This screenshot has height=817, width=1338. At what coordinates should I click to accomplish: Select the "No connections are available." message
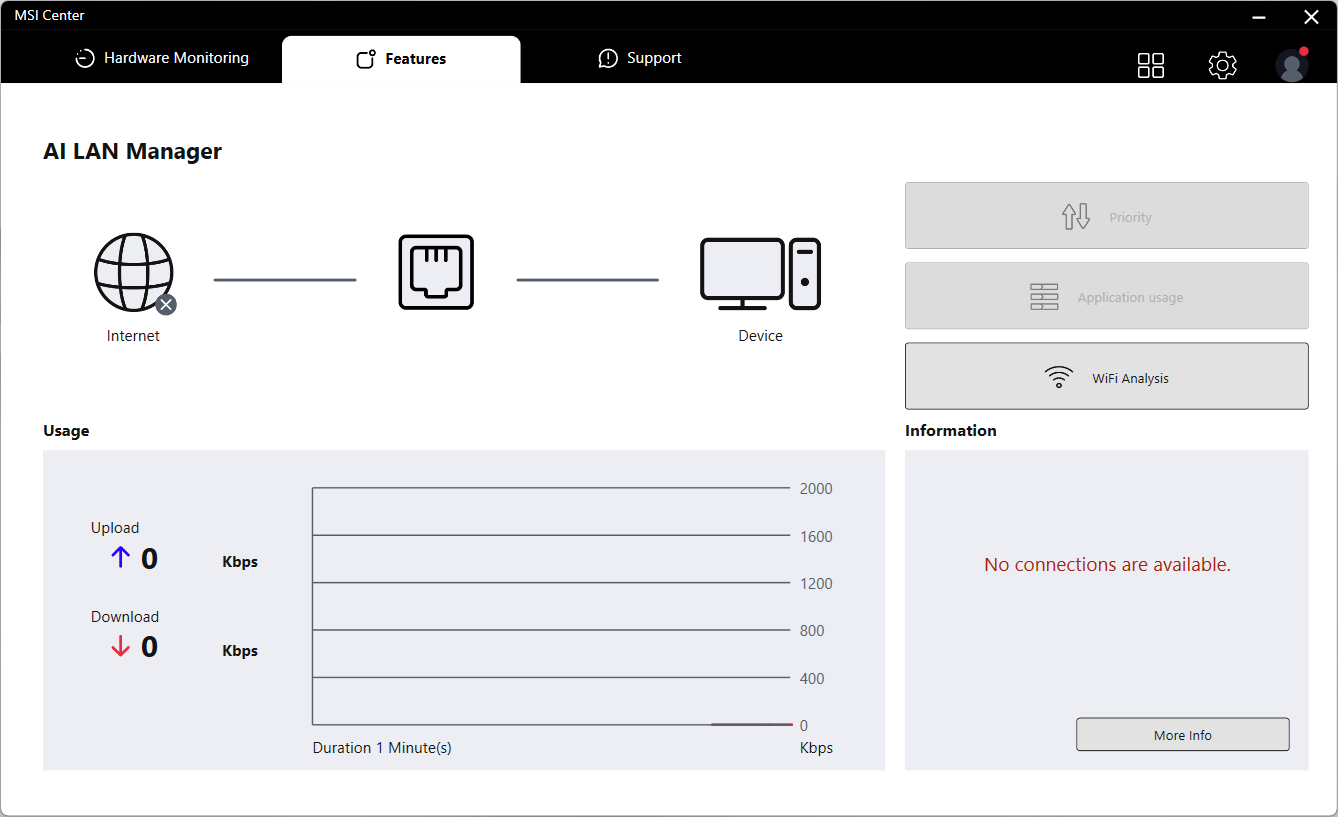pyautogui.click(x=1107, y=564)
